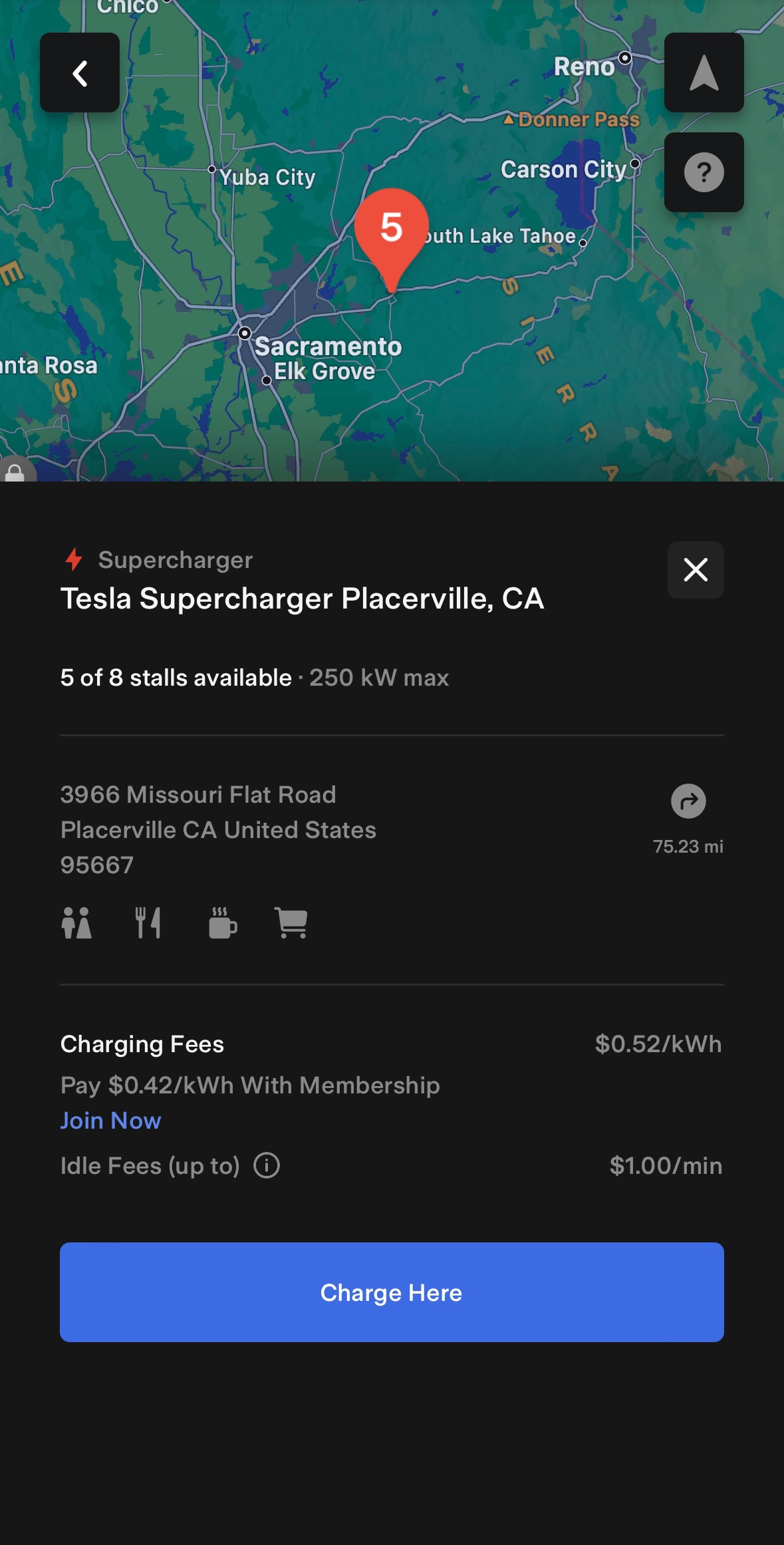Tap the directions arrow icon

click(688, 801)
